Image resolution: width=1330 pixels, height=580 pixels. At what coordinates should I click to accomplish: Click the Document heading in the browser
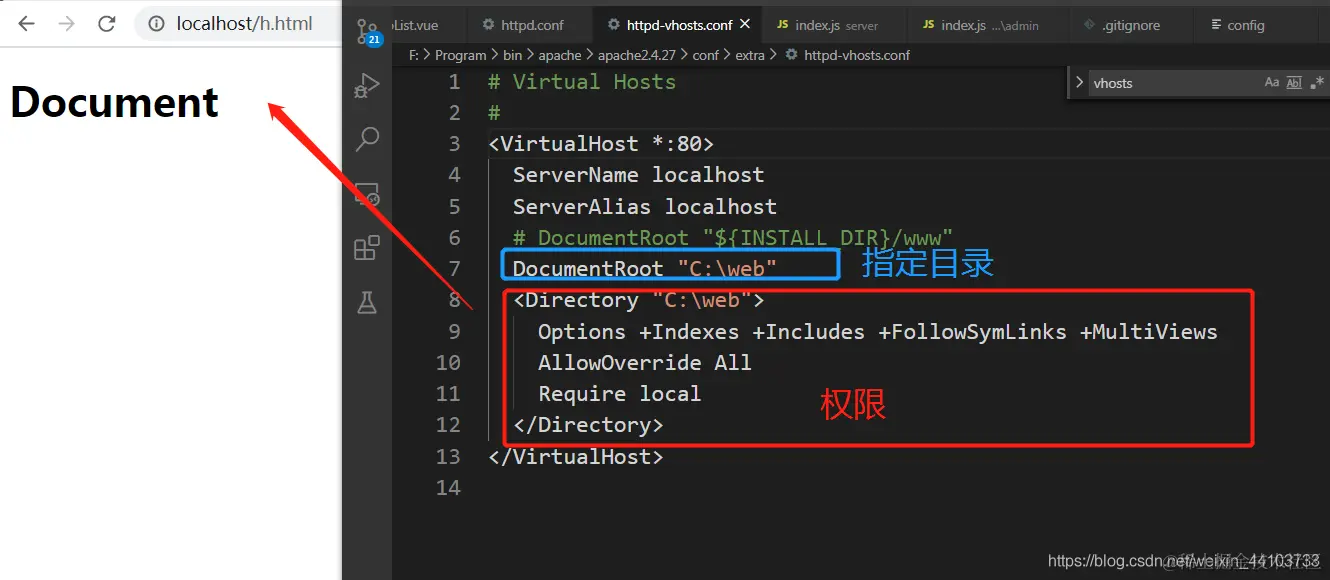point(114,102)
